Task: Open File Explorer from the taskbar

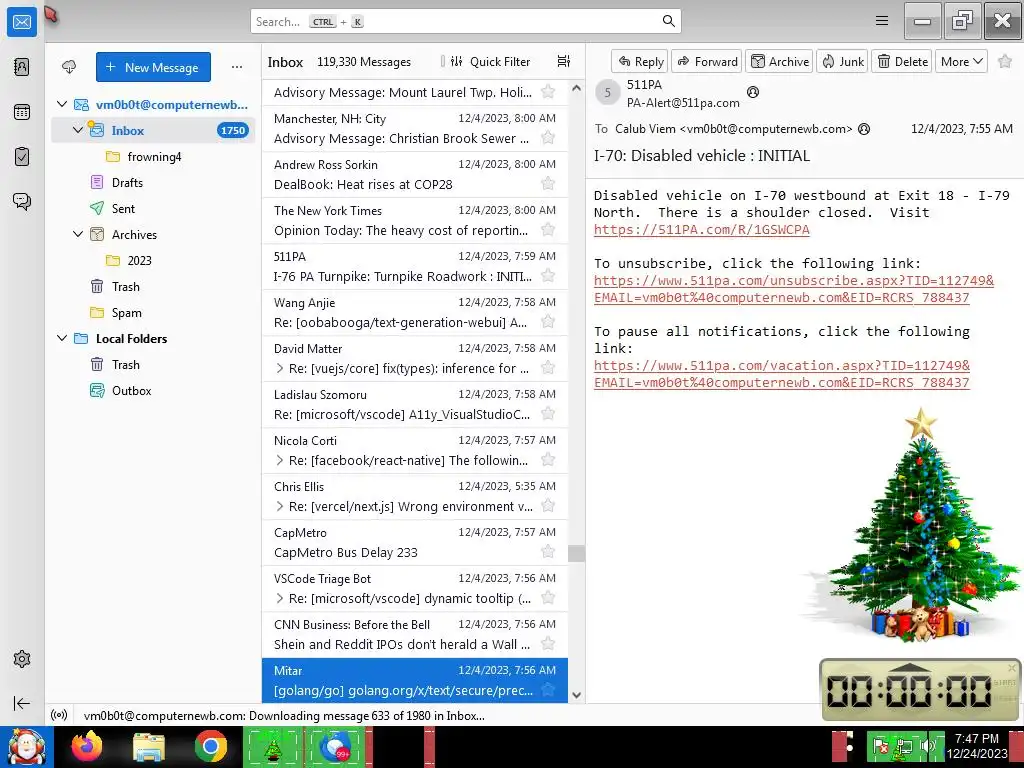Action: click(149, 746)
